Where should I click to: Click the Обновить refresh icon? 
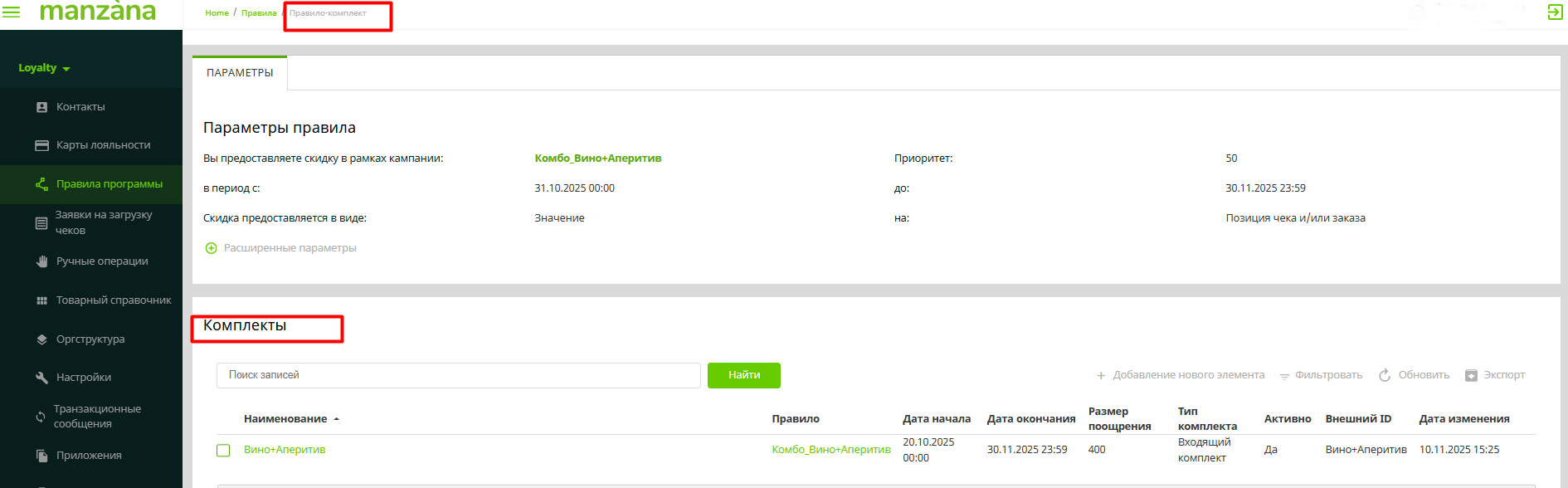click(x=1385, y=375)
